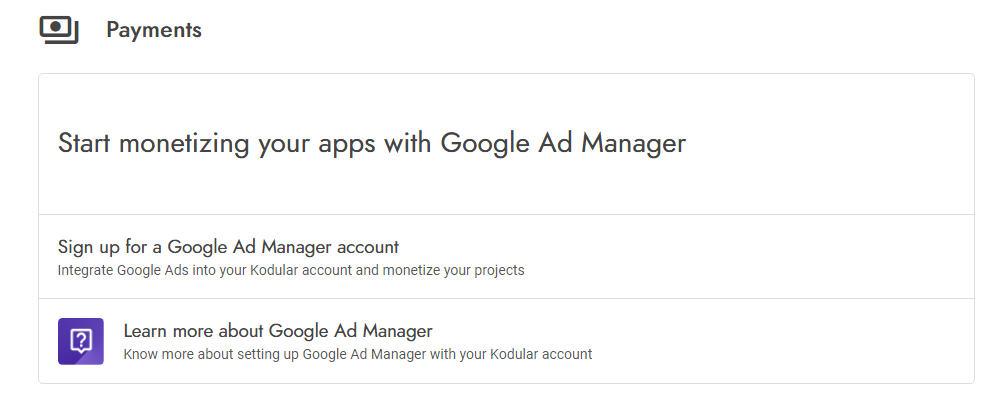This screenshot has width=1000, height=405.
Task: Click empty space in the Sign up row
Action: [733, 256]
